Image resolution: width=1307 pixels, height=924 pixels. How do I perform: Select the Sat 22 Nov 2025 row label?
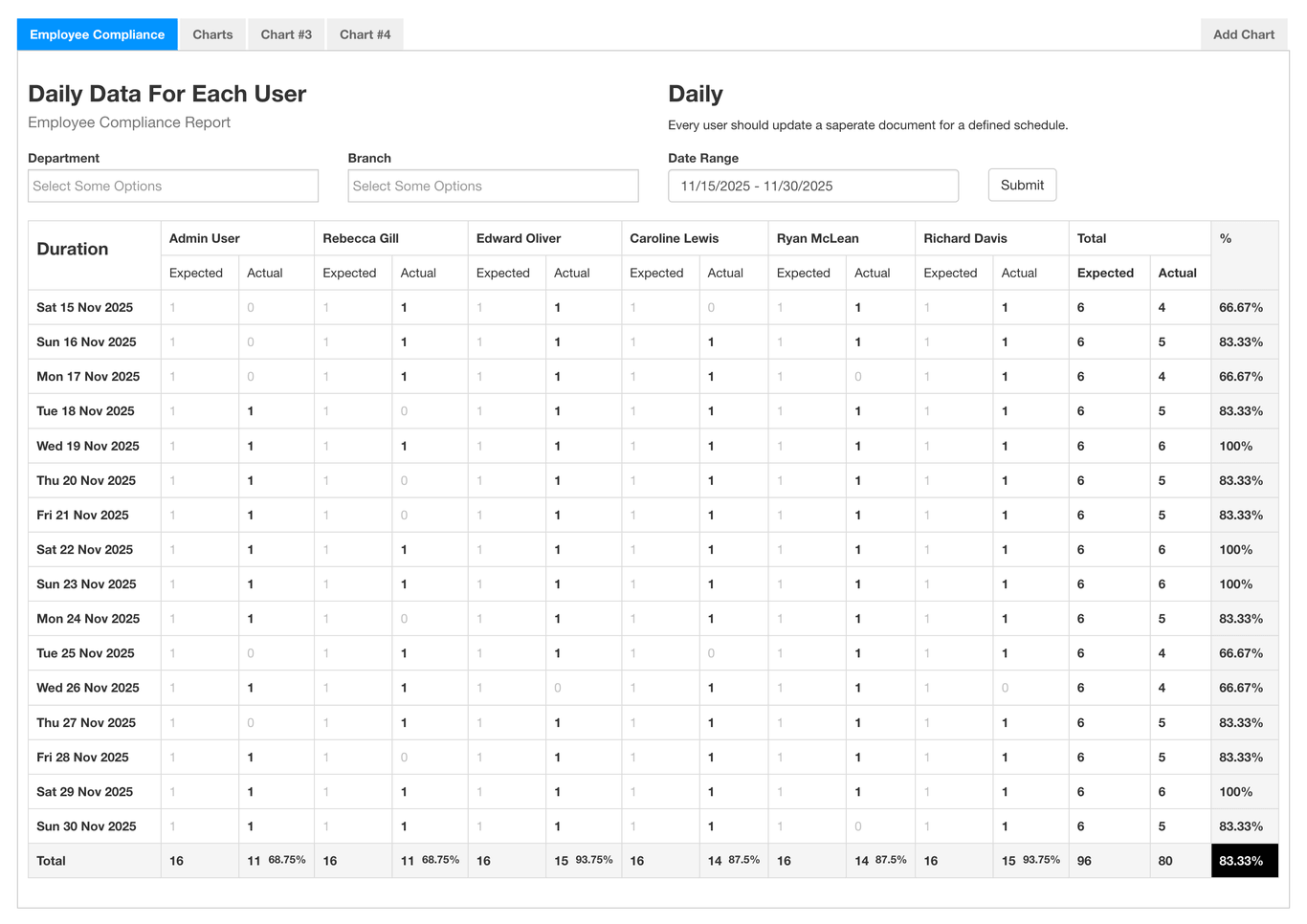point(85,549)
